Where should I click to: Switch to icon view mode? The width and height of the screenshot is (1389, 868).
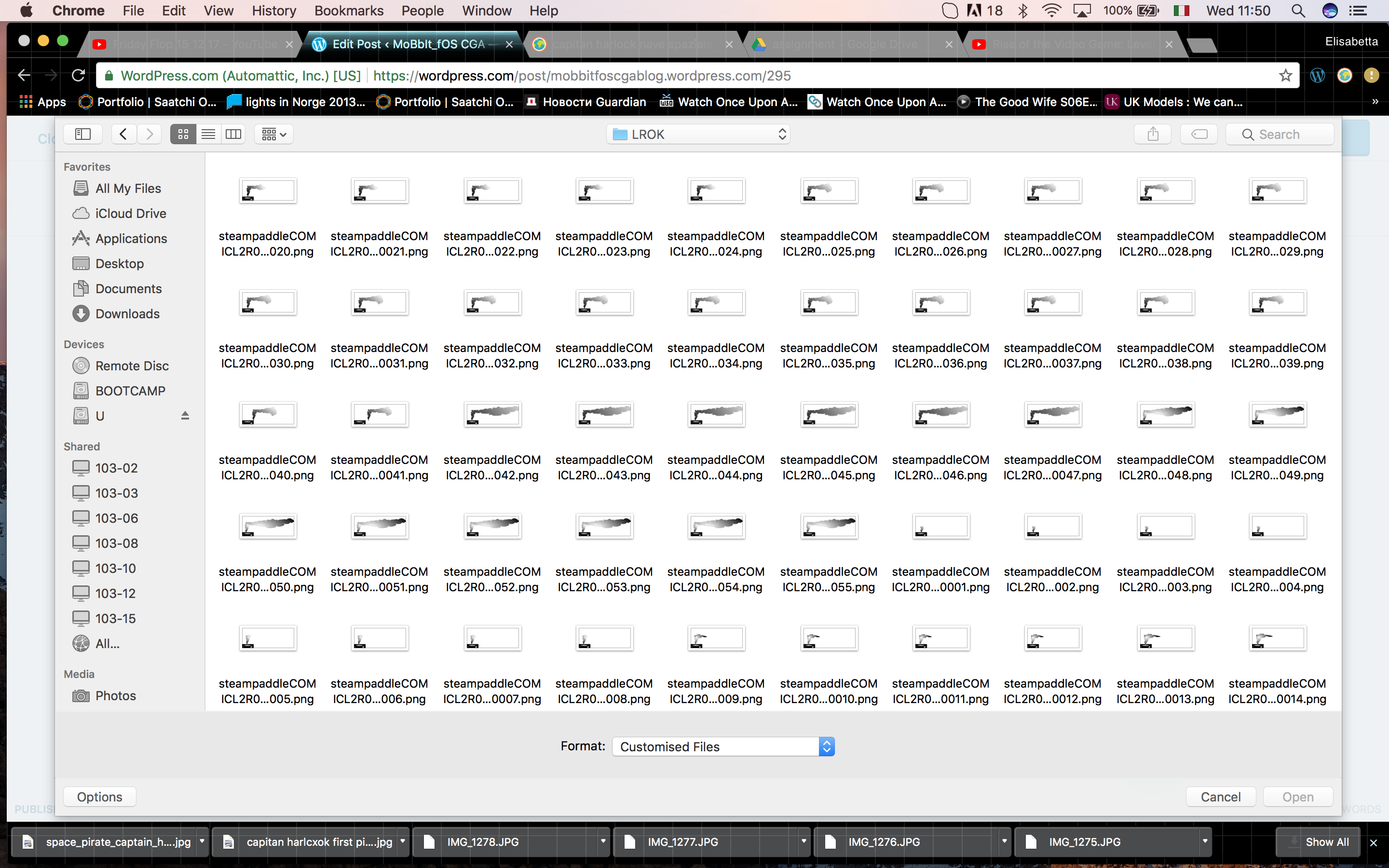coord(183,134)
